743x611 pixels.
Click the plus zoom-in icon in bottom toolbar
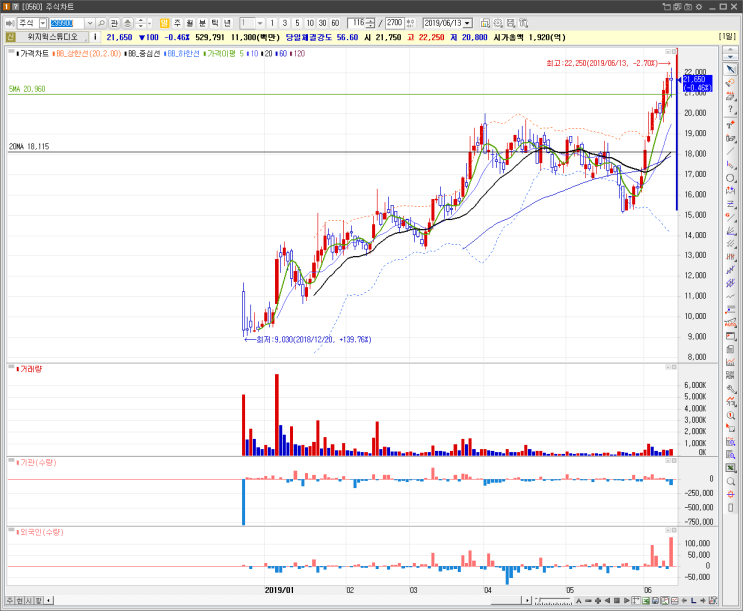[x=598, y=601]
